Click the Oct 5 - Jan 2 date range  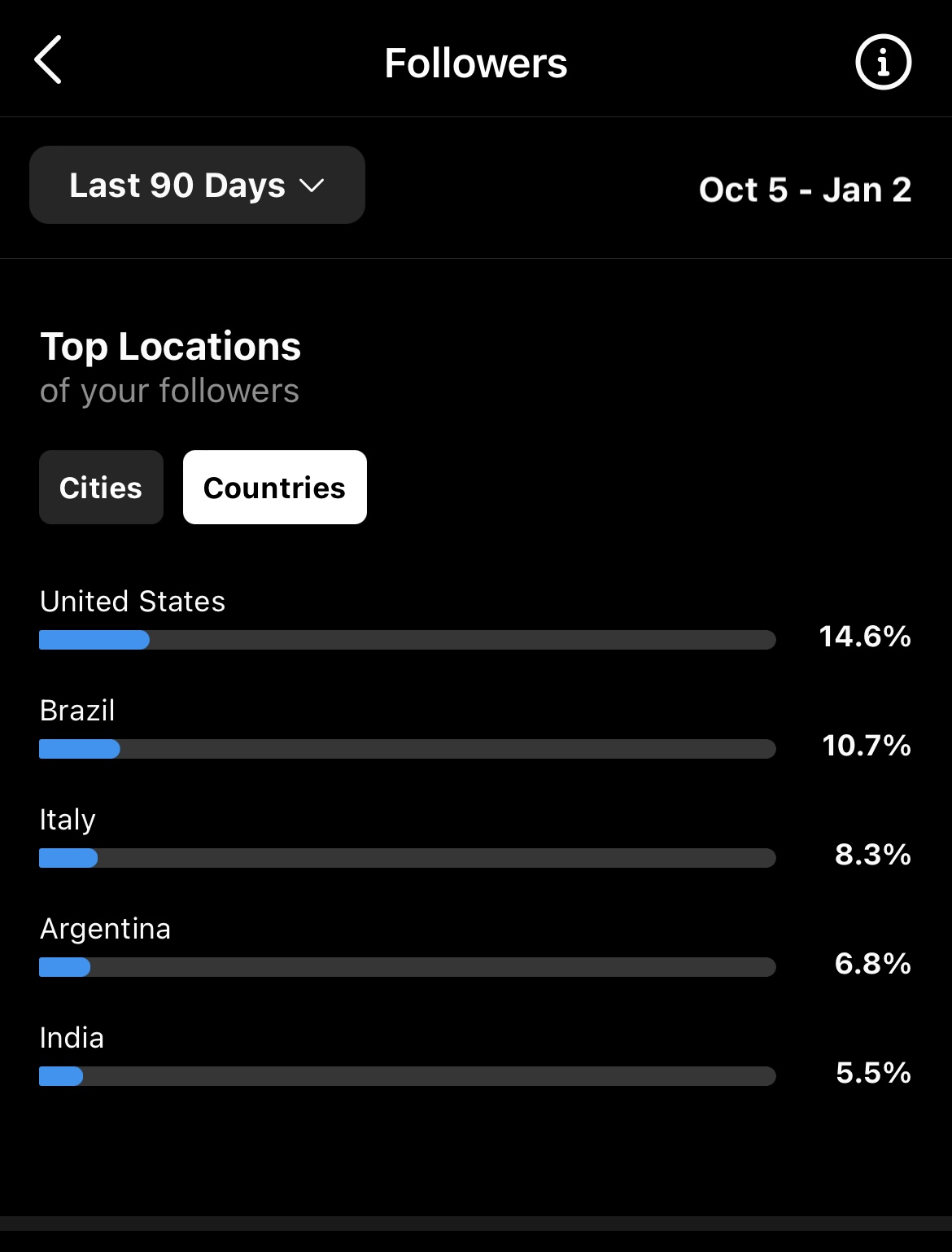tap(805, 190)
